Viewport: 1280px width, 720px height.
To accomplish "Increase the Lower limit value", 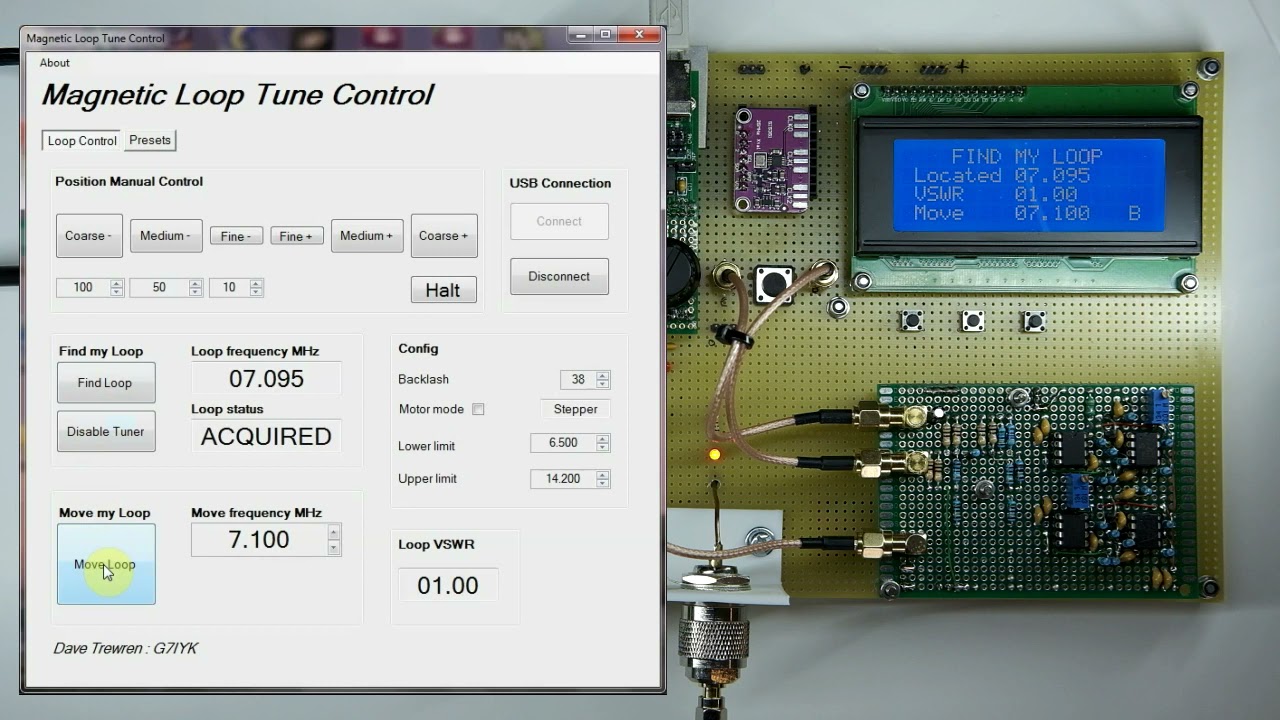I will 603,439.
